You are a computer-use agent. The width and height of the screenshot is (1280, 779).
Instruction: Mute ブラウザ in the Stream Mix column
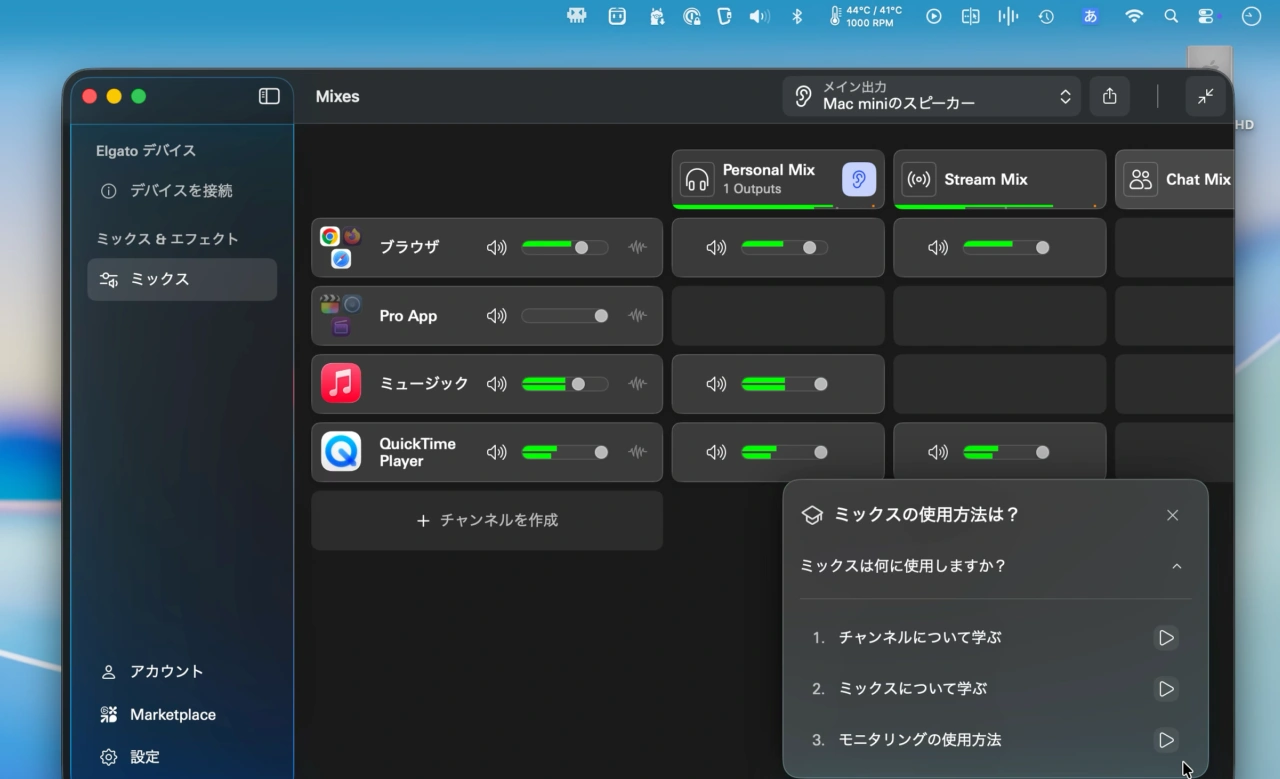[938, 247]
